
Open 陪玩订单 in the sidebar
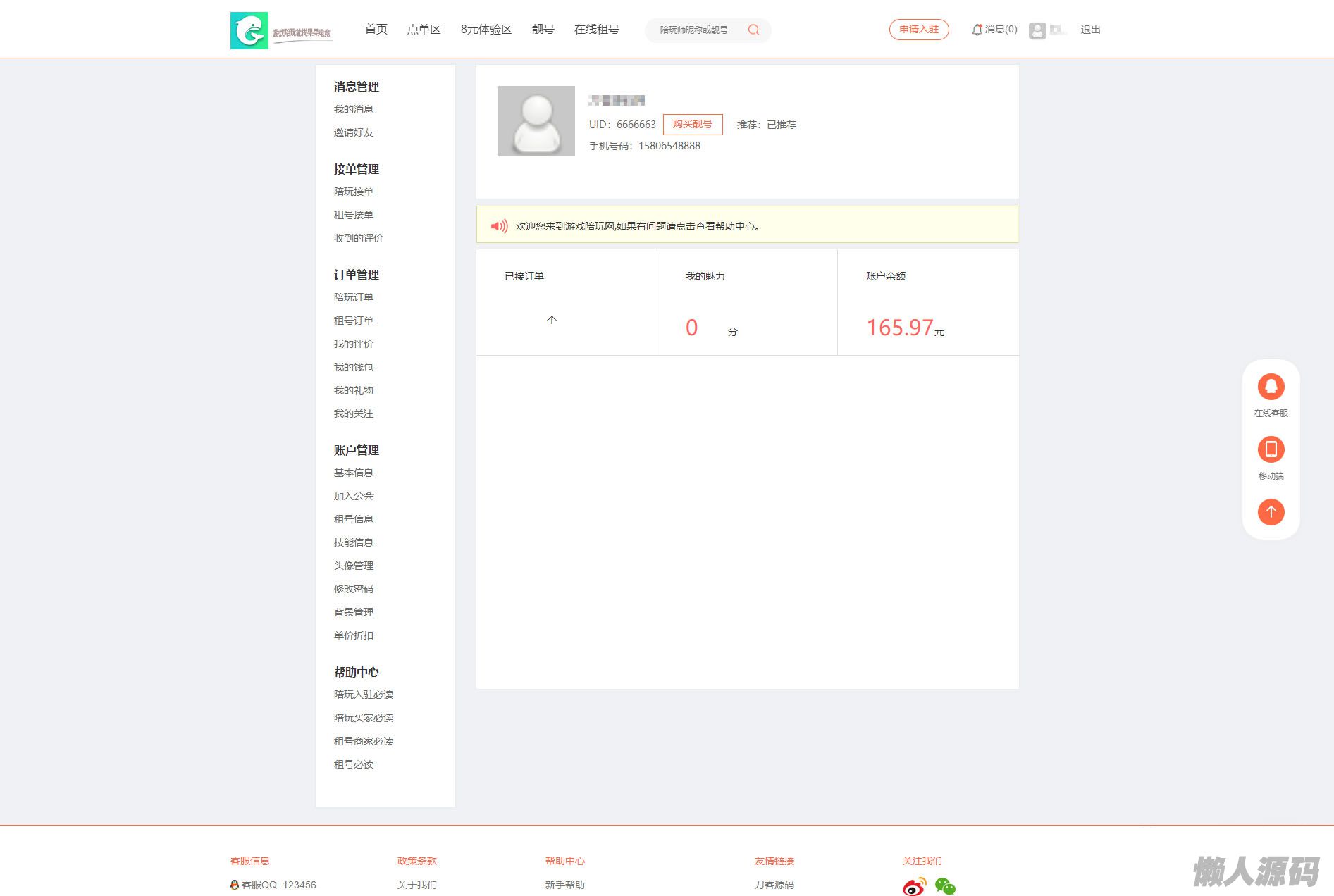[x=354, y=297]
